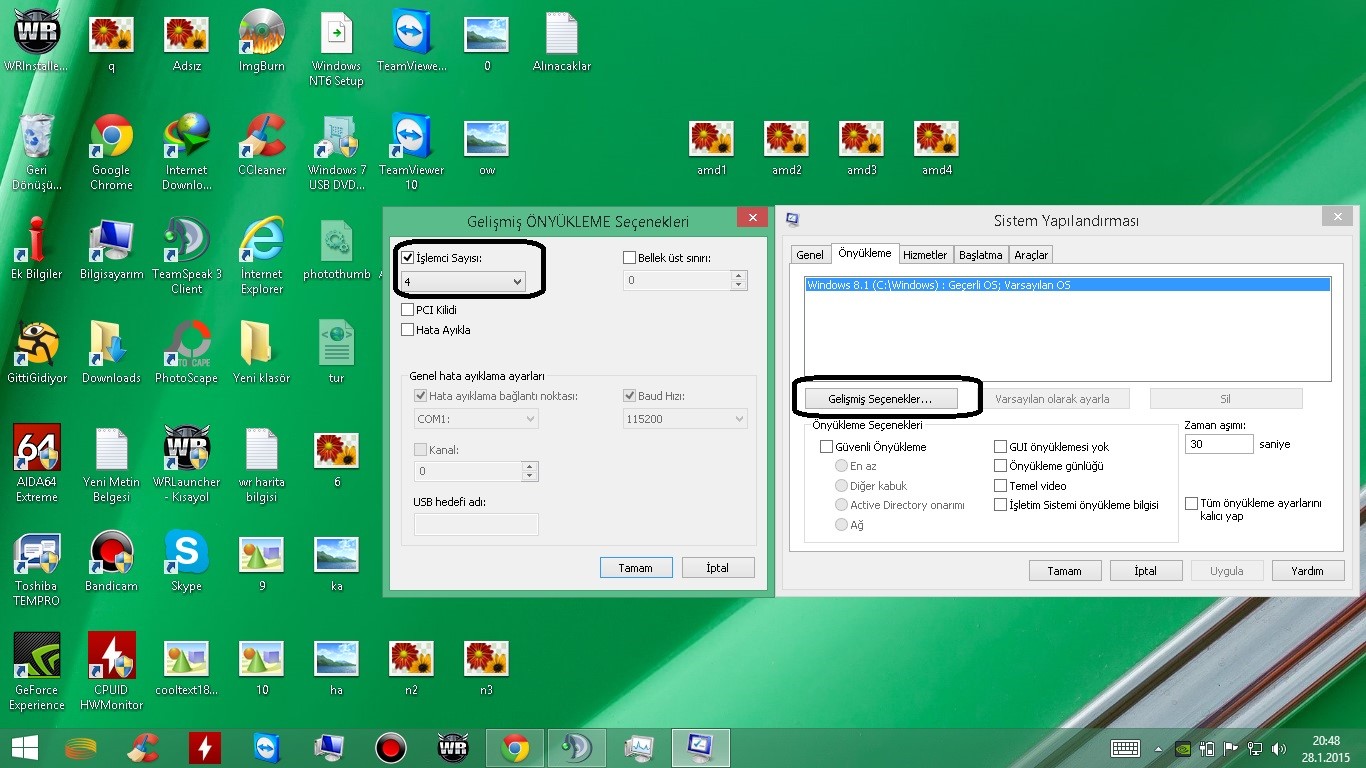
Task: Toggle the İşlemci Sayısı checkbox
Action: [408, 258]
